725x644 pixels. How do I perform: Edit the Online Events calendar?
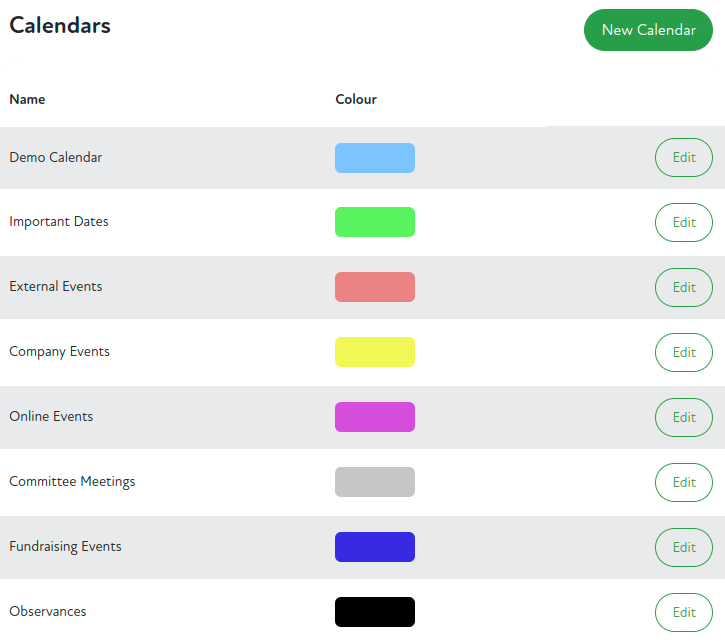pyautogui.click(x=683, y=417)
